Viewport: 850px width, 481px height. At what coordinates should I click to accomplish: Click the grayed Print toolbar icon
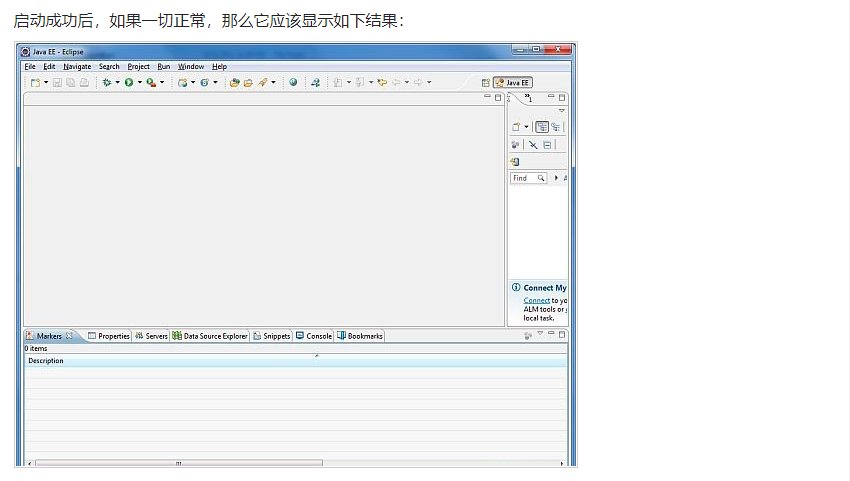pos(84,83)
